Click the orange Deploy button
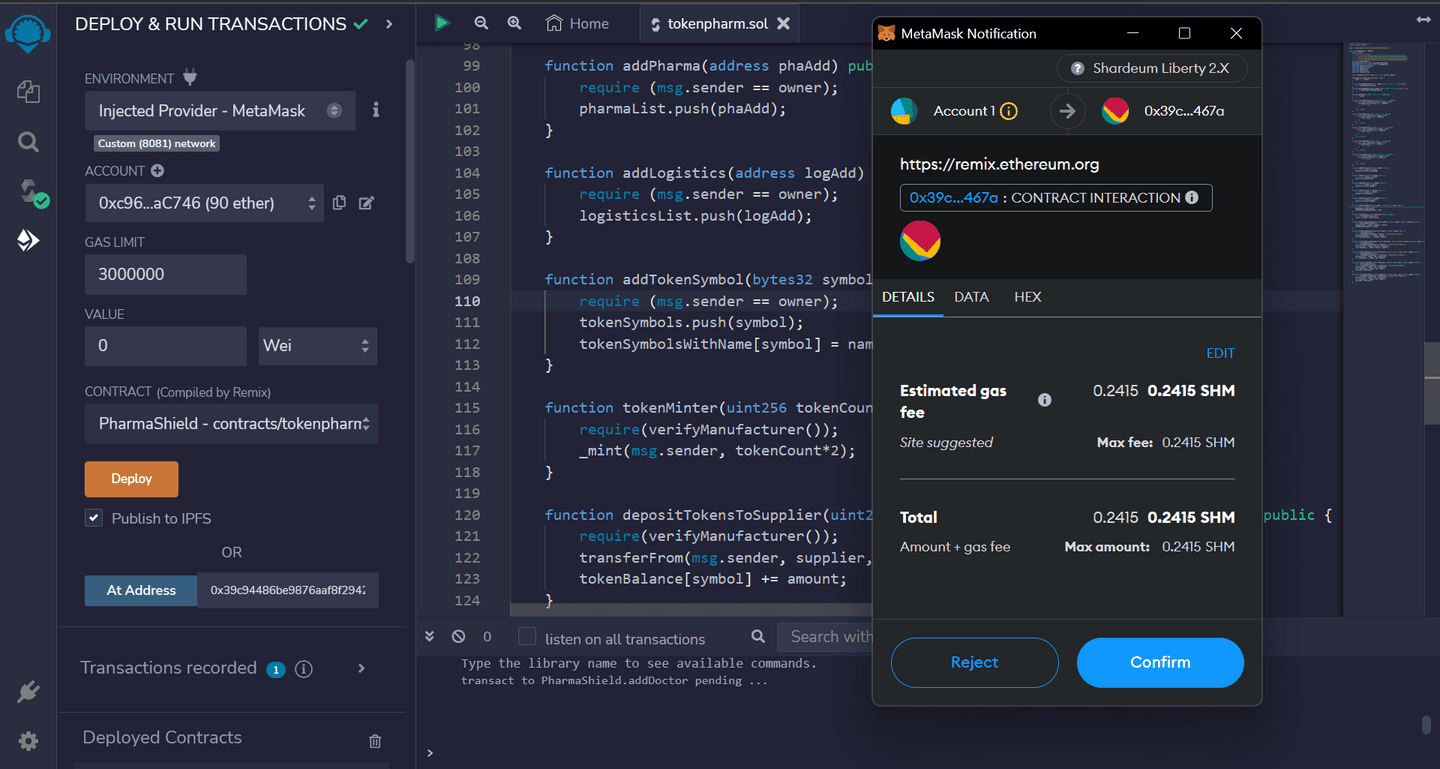This screenshot has height=769, width=1440. pyautogui.click(x=131, y=479)
